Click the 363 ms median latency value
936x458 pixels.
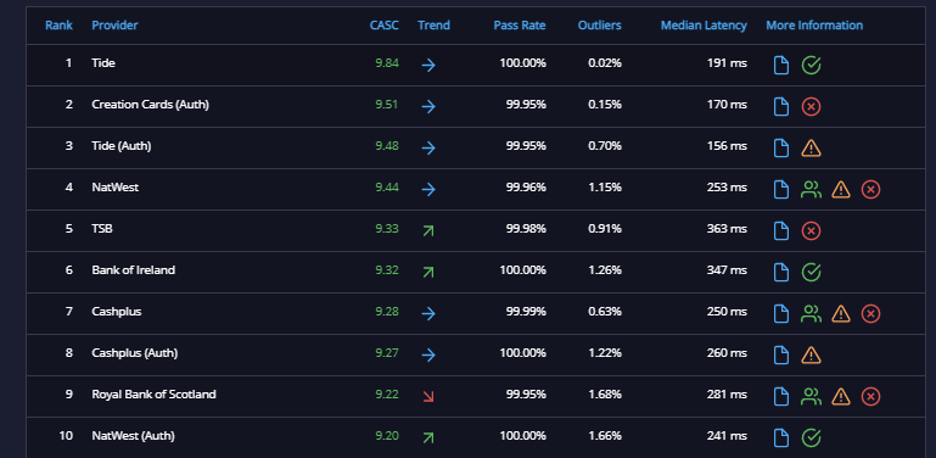click(x=726, y=229)
